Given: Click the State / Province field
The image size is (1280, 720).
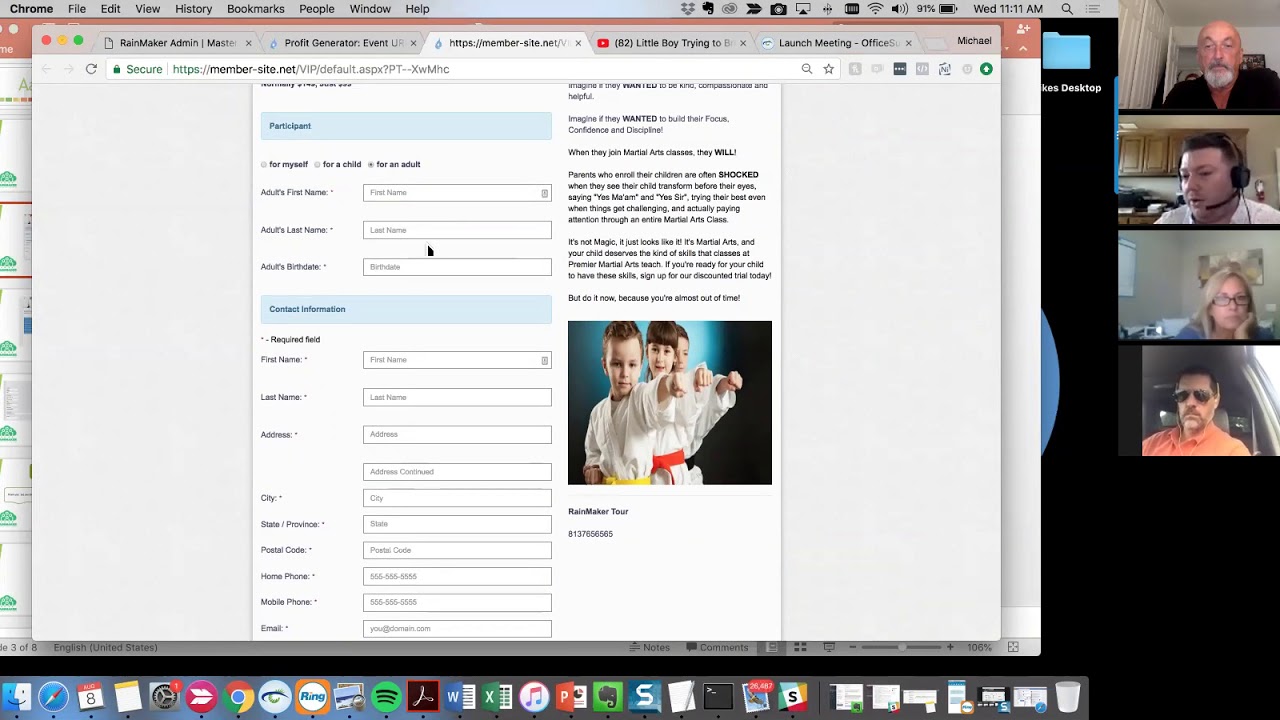Looking at the screenshot, I should coord(457,524).
